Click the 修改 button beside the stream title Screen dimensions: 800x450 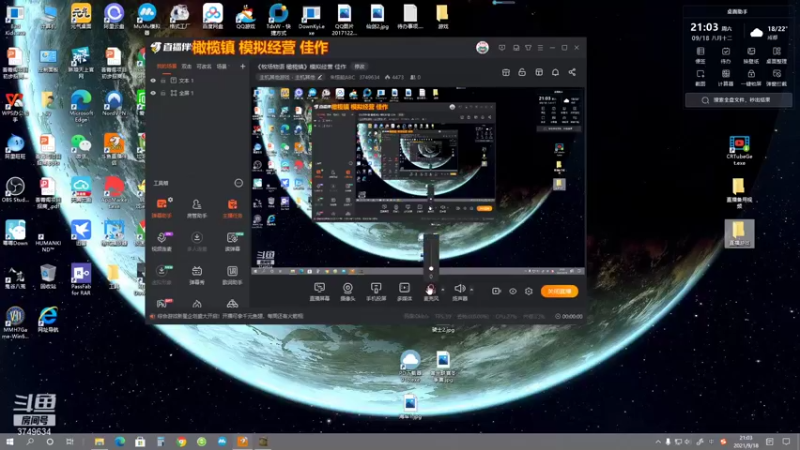360,66
